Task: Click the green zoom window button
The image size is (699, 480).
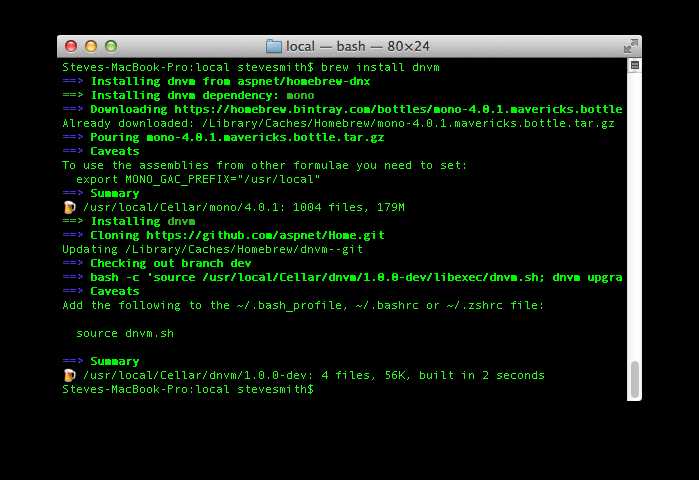Action: click(x=111, y=46)
